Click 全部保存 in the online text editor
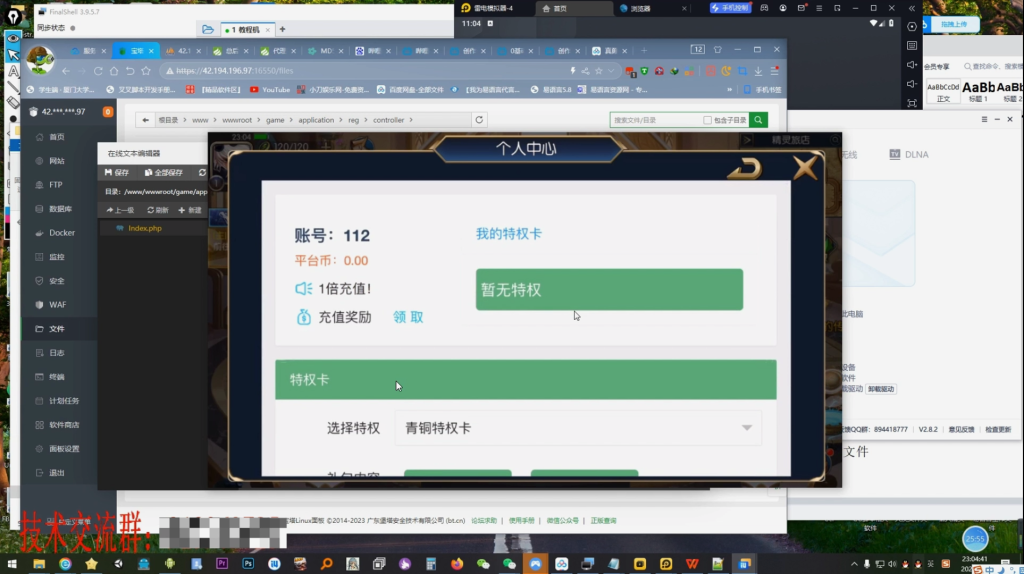1024x574 pixels. pos(163,172)
